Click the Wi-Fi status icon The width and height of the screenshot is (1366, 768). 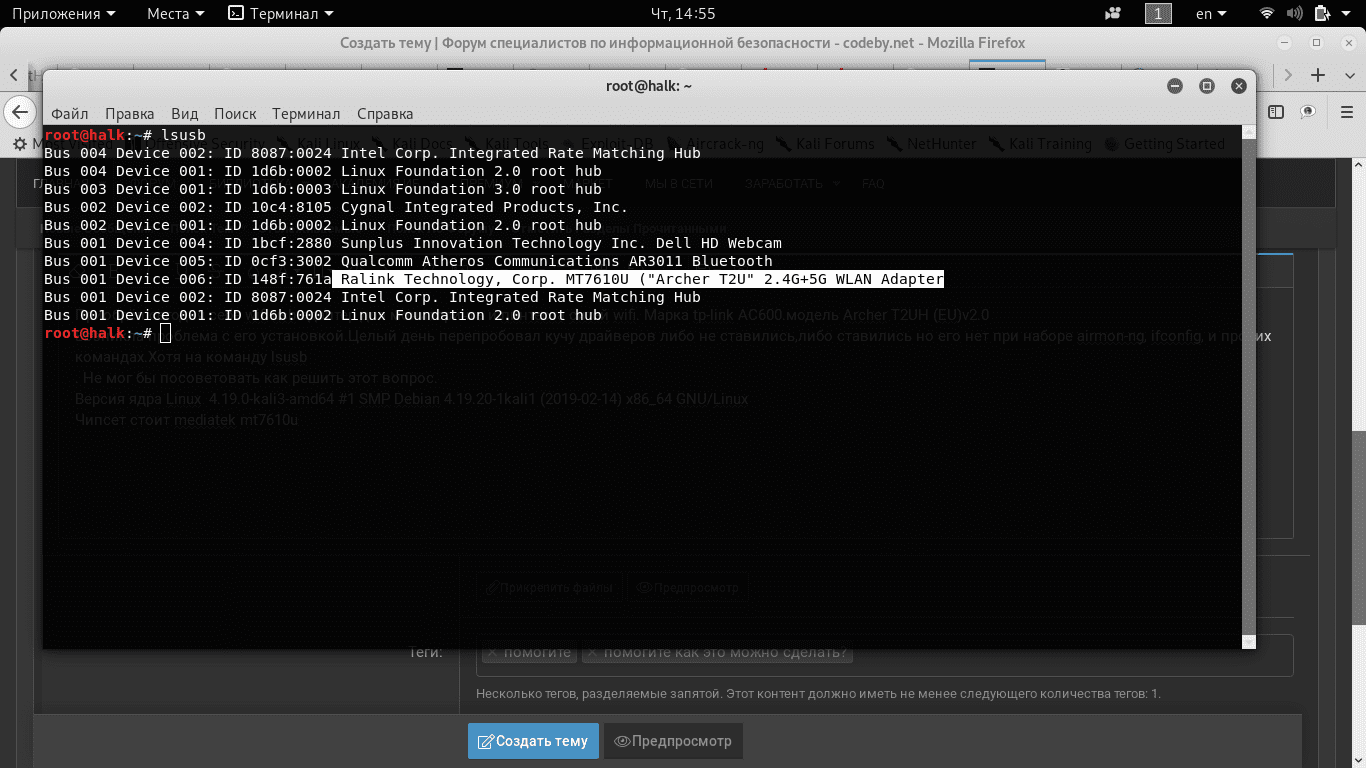click(x=1267, y=13)
